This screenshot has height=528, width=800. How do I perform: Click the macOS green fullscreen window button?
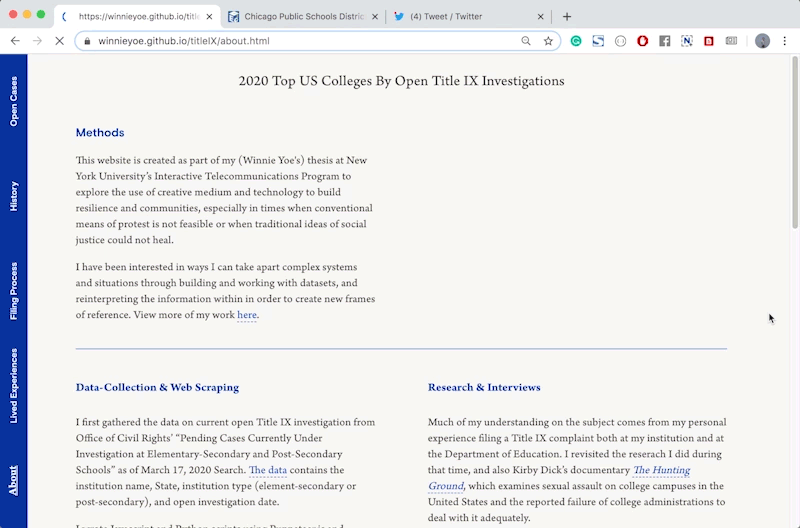point(41,14)
